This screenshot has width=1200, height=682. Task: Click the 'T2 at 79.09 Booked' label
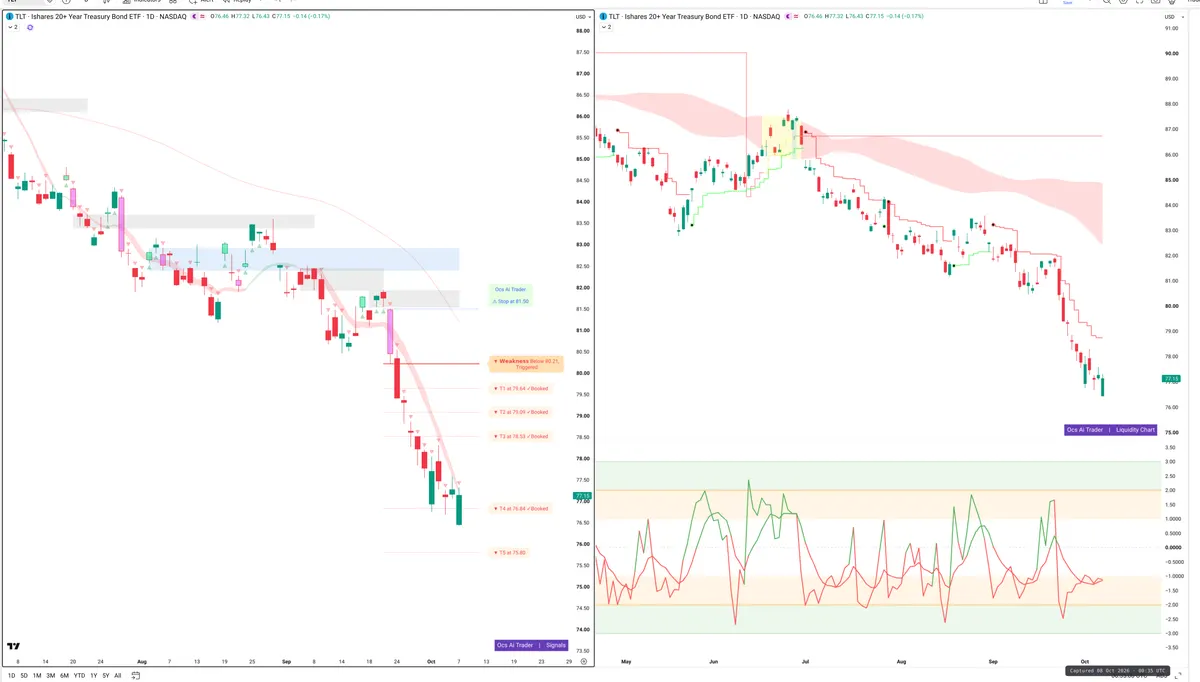tap(520, 412)
